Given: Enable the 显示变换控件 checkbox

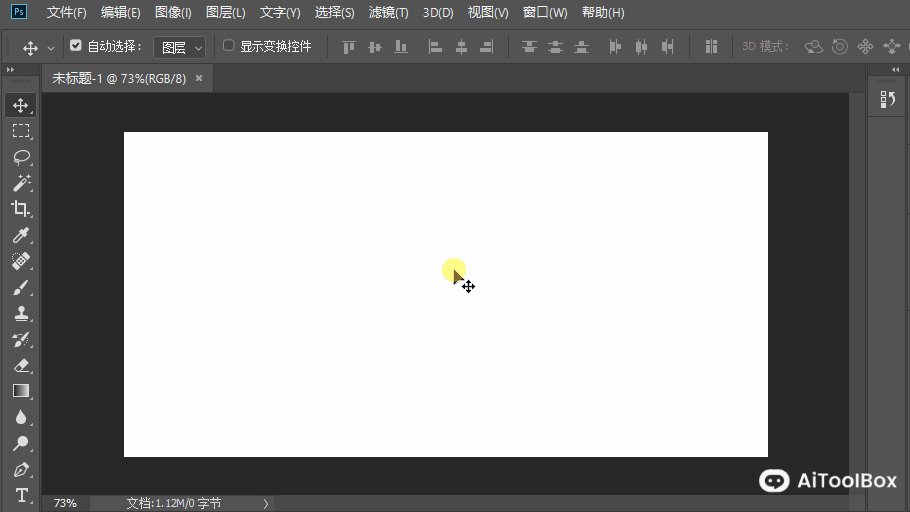Looking at the screenshot, I should [x=229, y=45].
